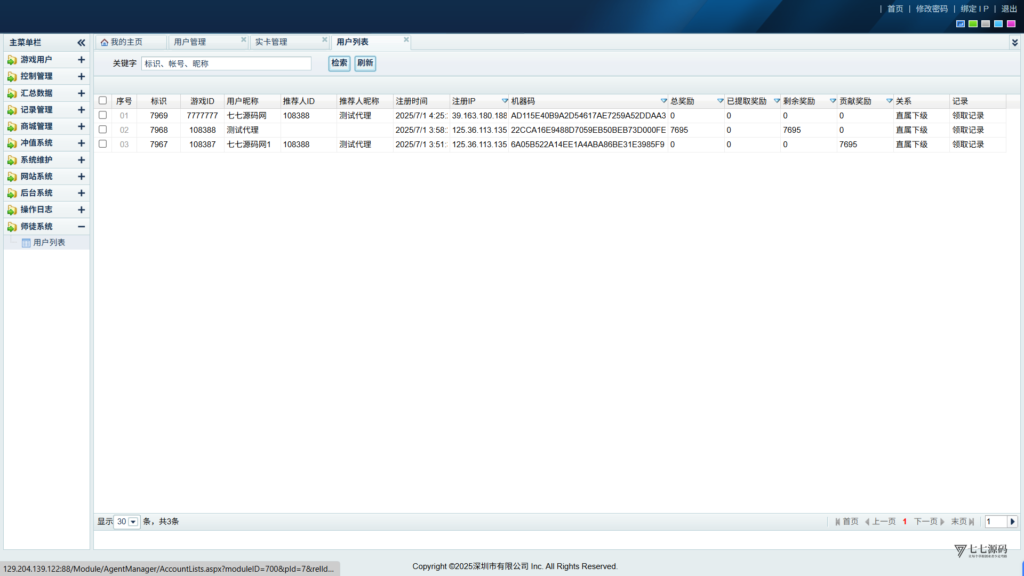The width and height of the screenshot is (1024, 576).
Task: Check the row 01 checkbox for 七七源码网
Action: tap(103, 115)
